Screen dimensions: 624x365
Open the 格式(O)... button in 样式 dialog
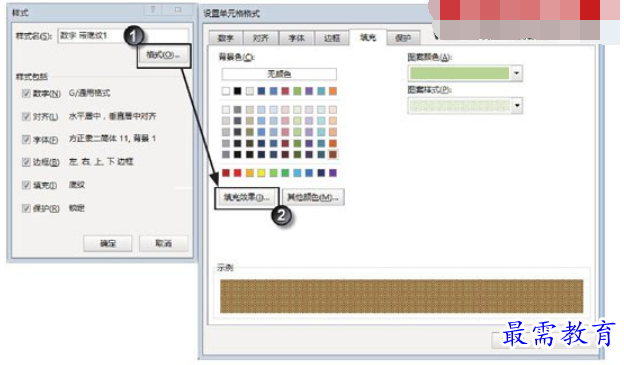(164, 55)
